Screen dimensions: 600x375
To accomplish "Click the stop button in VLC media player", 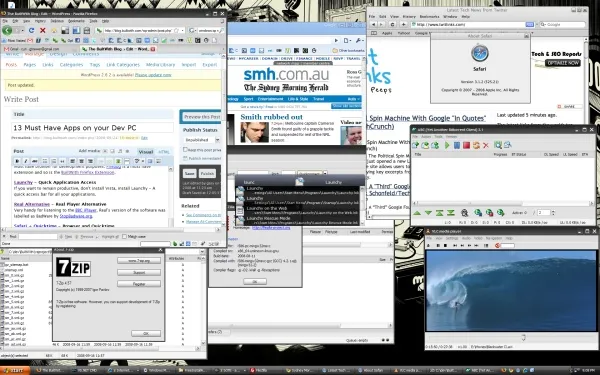I will (x=445, y=245).
